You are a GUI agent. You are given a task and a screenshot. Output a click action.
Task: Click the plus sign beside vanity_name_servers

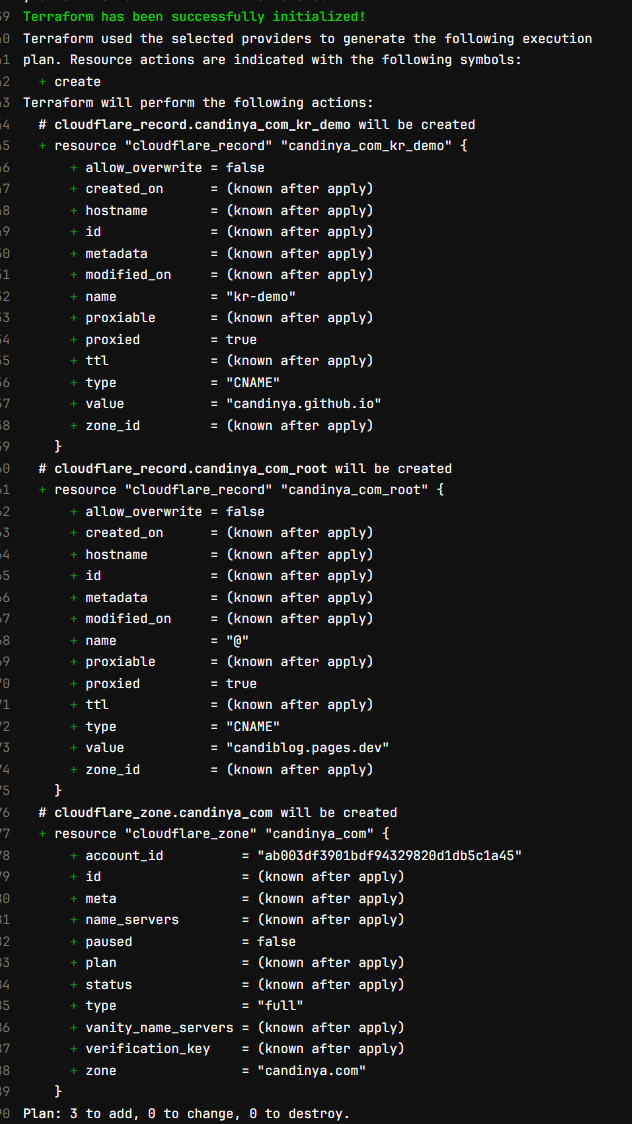pyautogui.click(x=74, y=1027)
